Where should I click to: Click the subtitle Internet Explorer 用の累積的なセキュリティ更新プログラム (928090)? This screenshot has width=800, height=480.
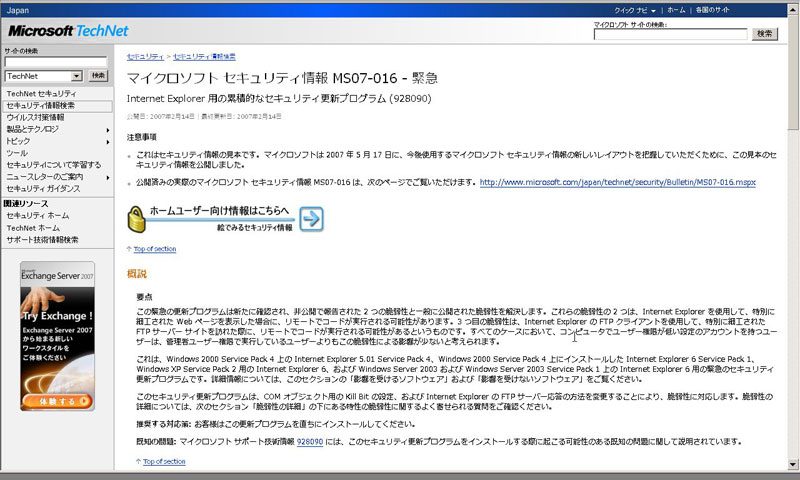pos(279,98)
